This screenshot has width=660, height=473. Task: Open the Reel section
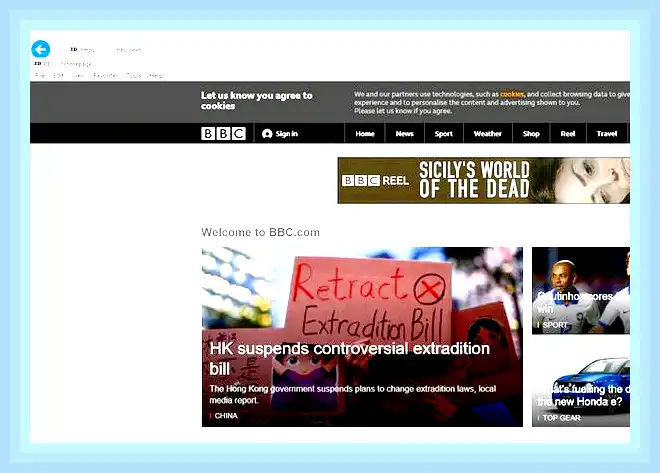[x=568, y=133]
